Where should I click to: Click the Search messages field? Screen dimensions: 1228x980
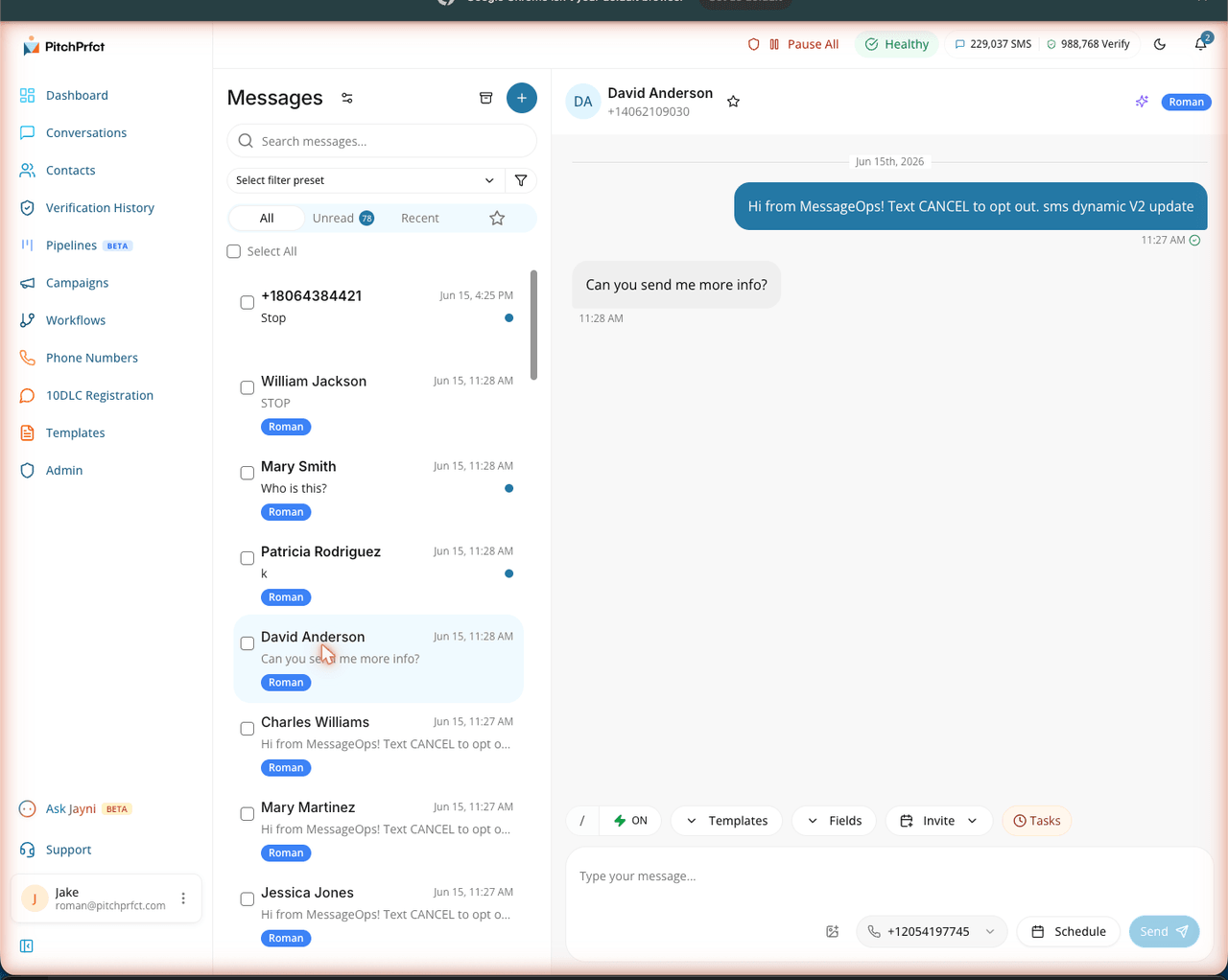tap(382, 141)
